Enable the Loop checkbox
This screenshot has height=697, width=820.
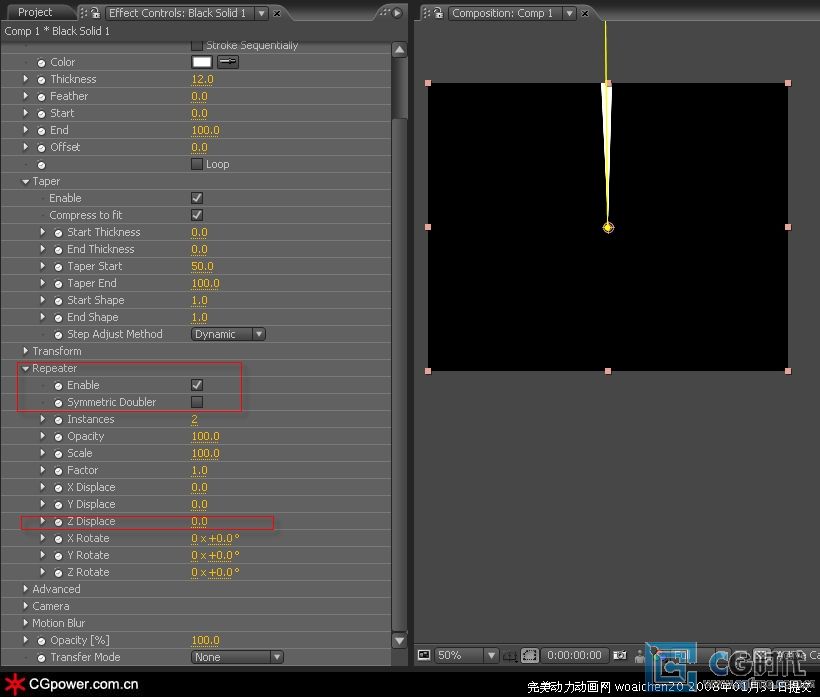click(x=197, y=164)
